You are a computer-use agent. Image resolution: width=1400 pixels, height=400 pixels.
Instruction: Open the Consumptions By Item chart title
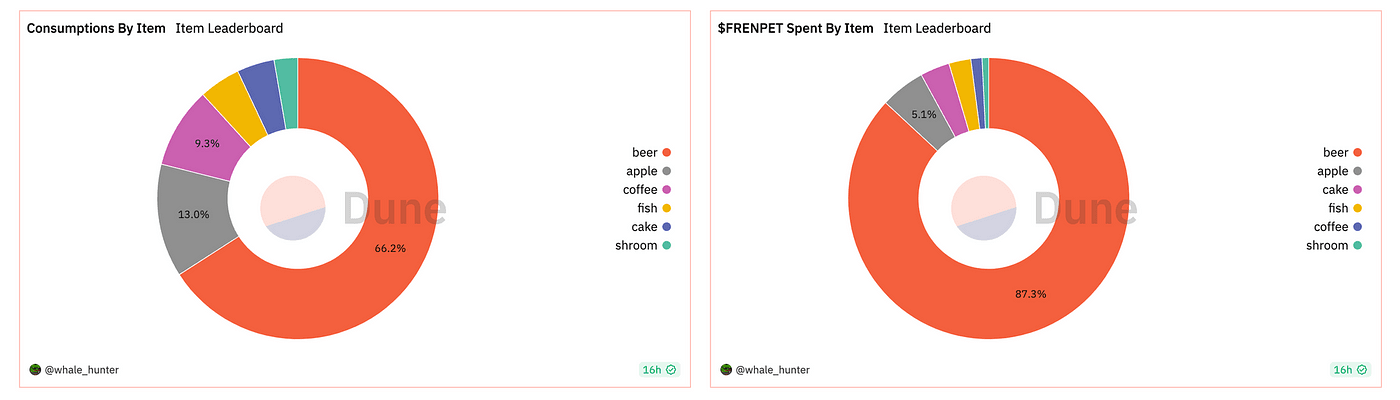click(x=95, y=29)
